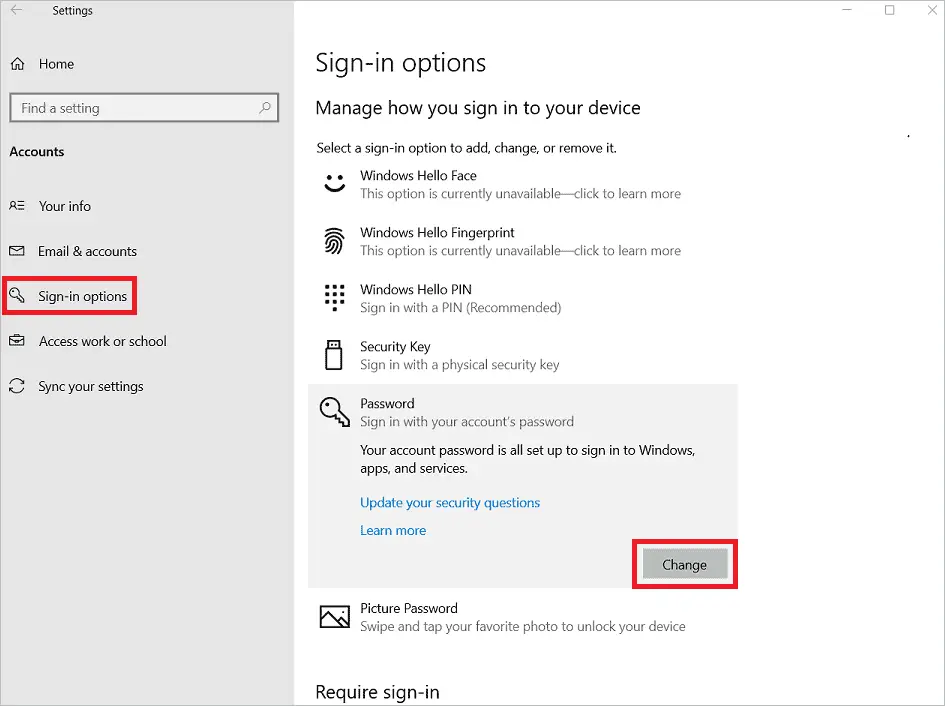Viewport: 945px width, 706px height.
Task: Click 'Your account password is all set up' text
Action: (527, 459)
